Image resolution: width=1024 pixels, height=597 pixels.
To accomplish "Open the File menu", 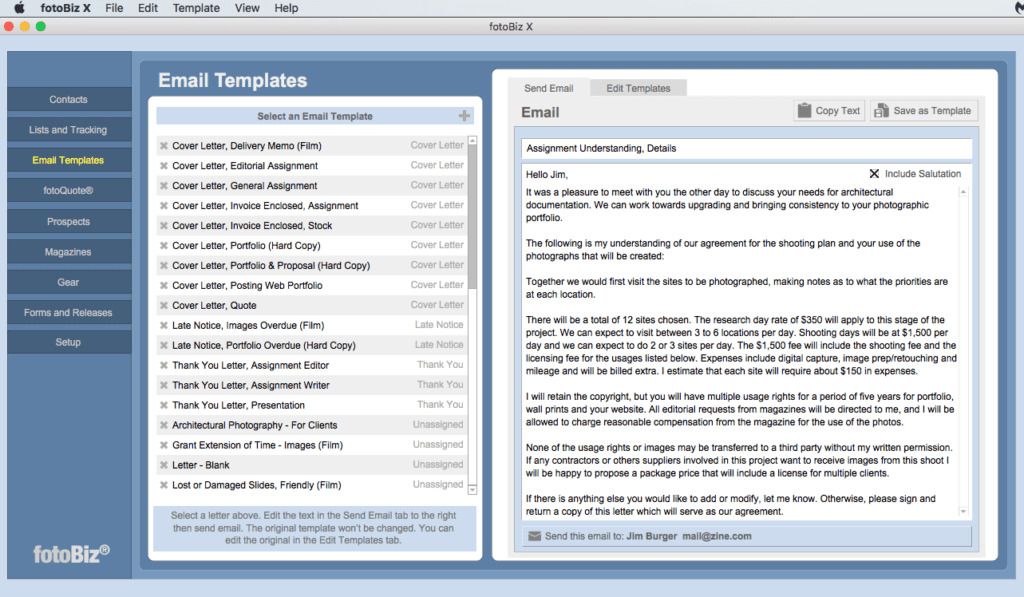I will 114,8.
